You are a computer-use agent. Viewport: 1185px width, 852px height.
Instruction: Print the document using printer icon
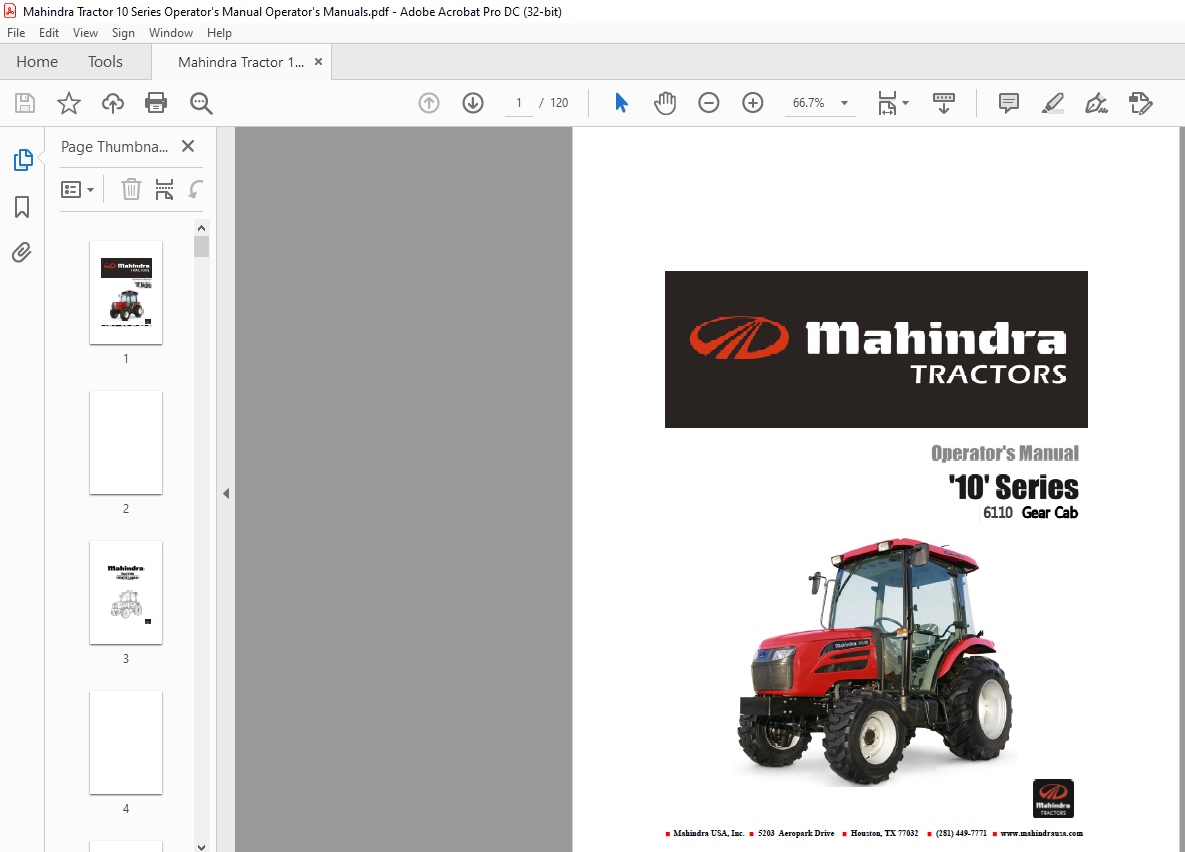coord(156,103)
